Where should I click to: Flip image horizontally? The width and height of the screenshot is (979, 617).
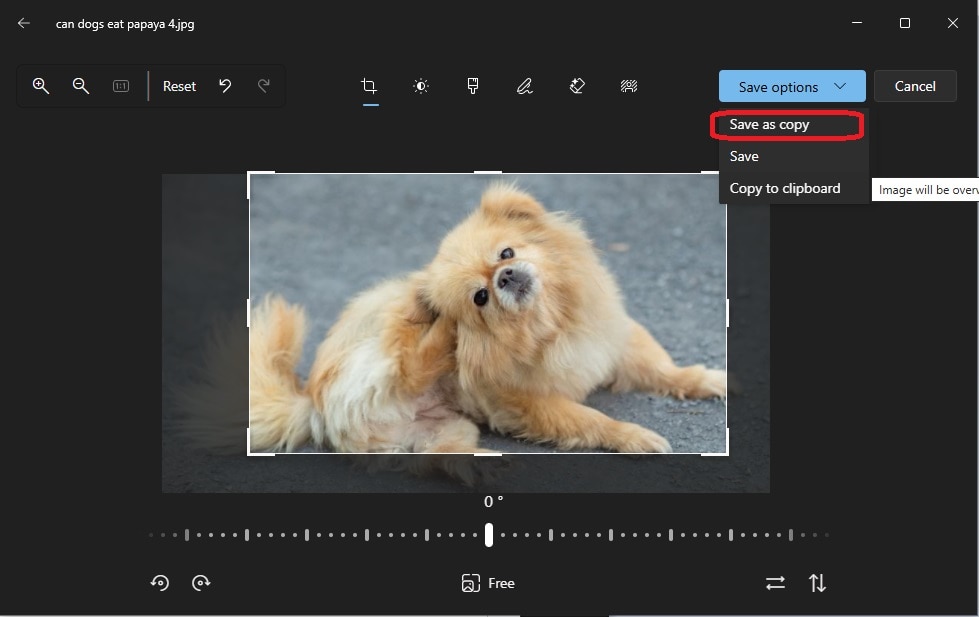[x=775, y=583]
